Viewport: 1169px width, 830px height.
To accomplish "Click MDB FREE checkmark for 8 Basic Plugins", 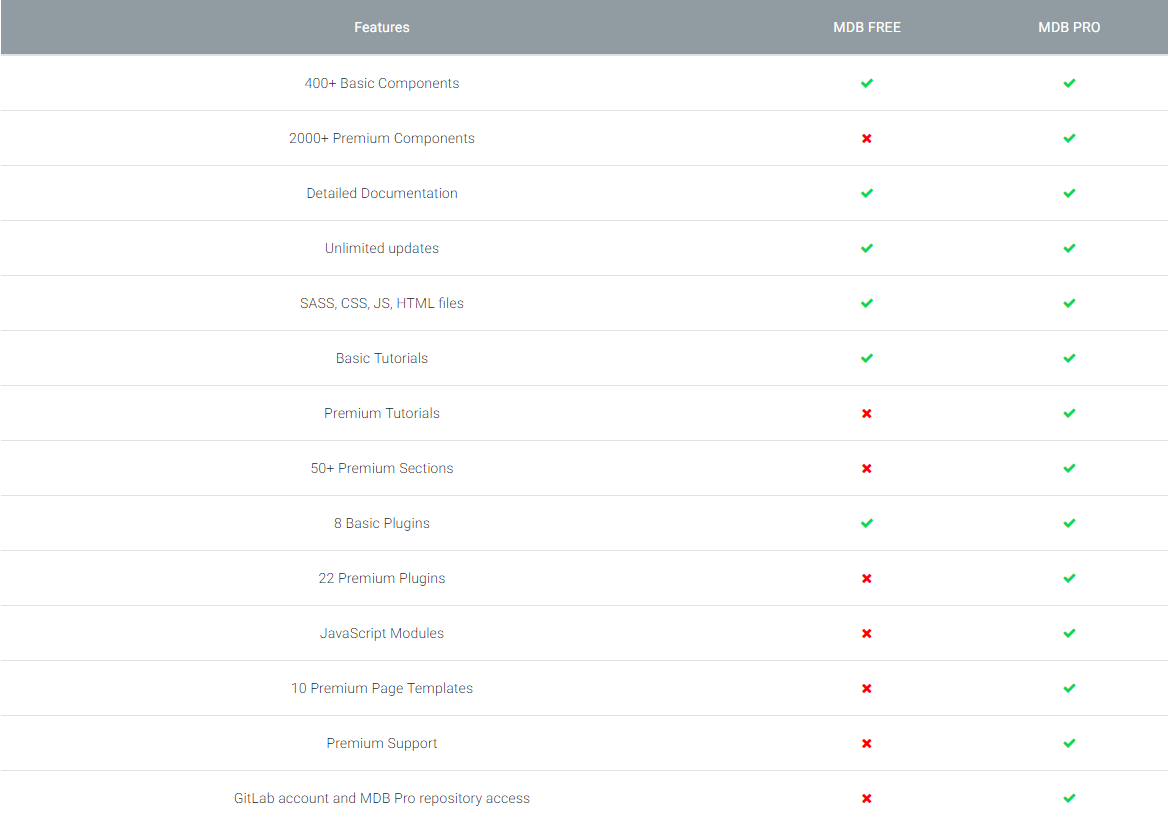I will [867, 523].
